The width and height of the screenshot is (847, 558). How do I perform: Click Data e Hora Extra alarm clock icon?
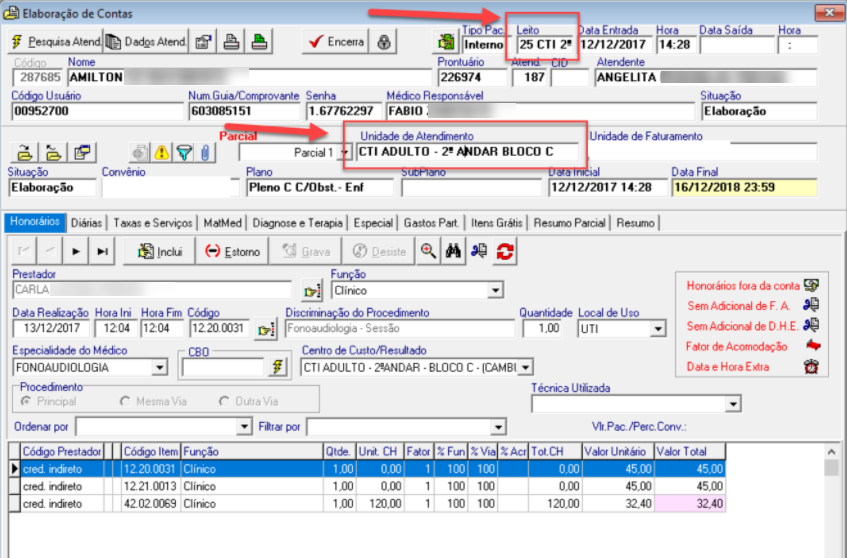pyautogui.click(x=811, y=366)
